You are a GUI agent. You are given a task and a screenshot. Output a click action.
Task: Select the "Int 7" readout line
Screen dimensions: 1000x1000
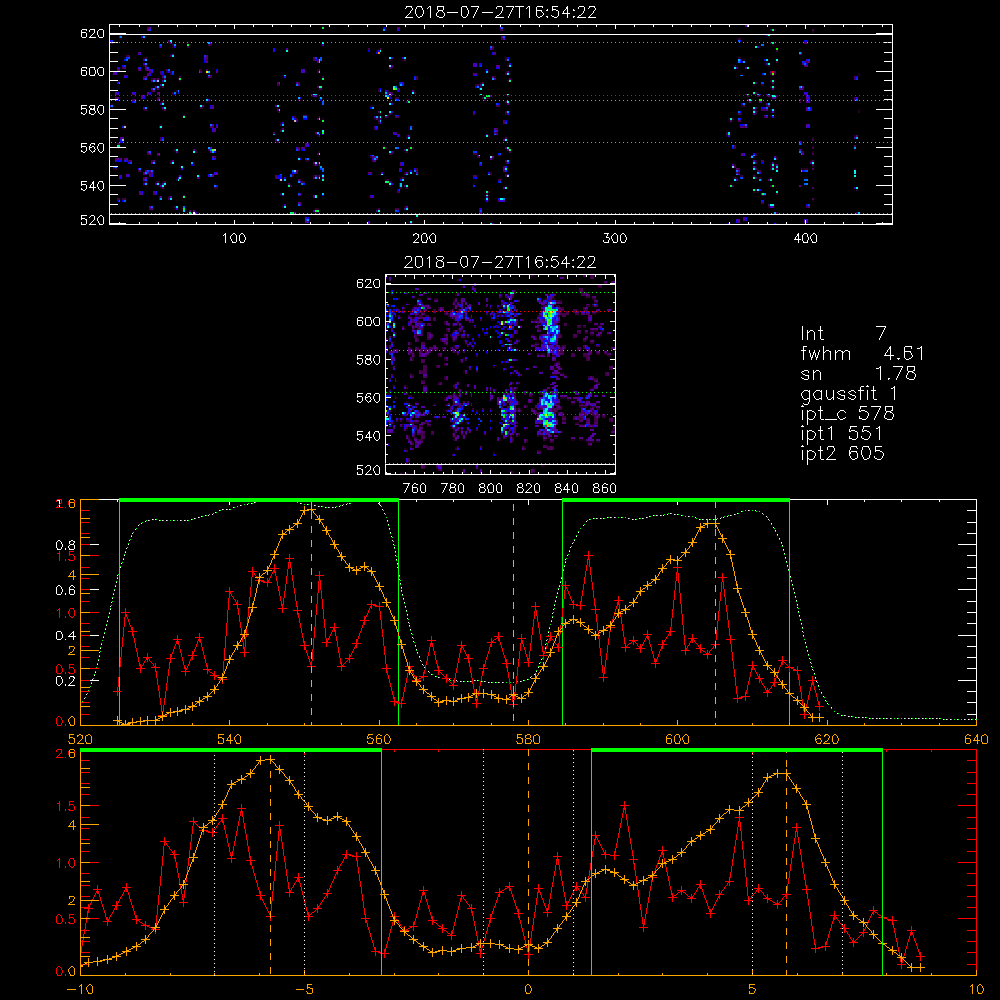pyautogui.click(x=843, y=334)
